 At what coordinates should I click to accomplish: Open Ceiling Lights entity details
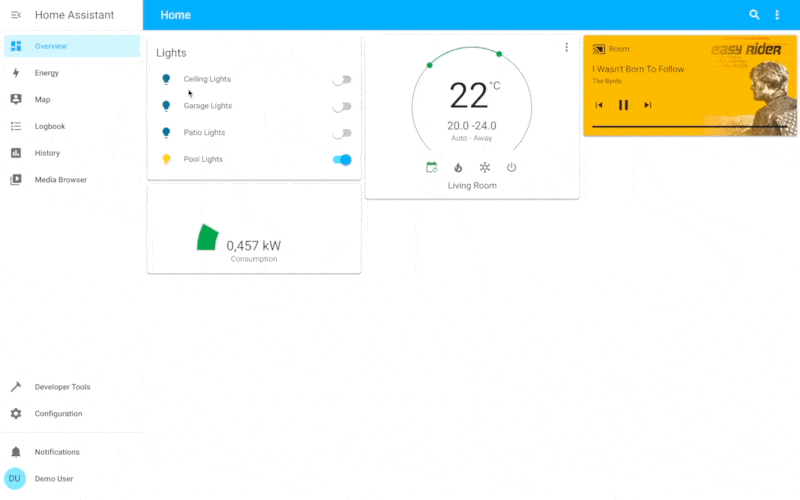[x=207, y=79]
